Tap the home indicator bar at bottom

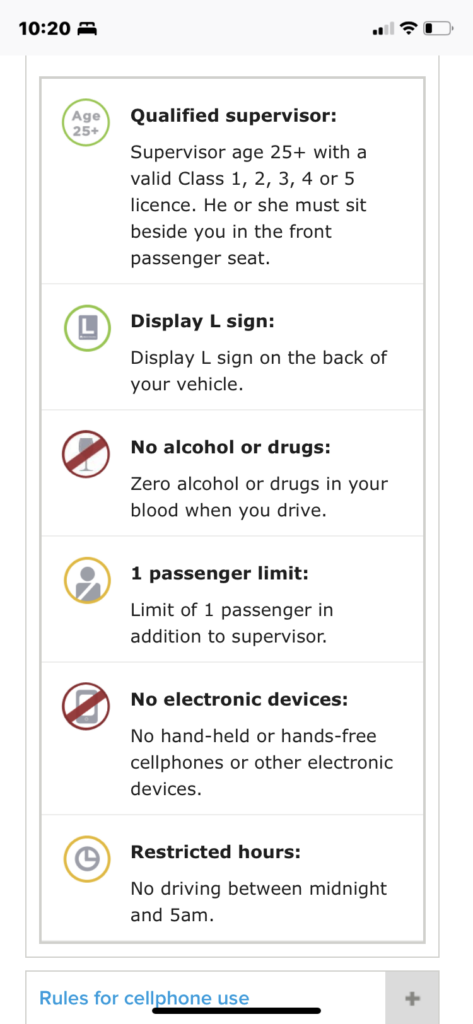236,1010
